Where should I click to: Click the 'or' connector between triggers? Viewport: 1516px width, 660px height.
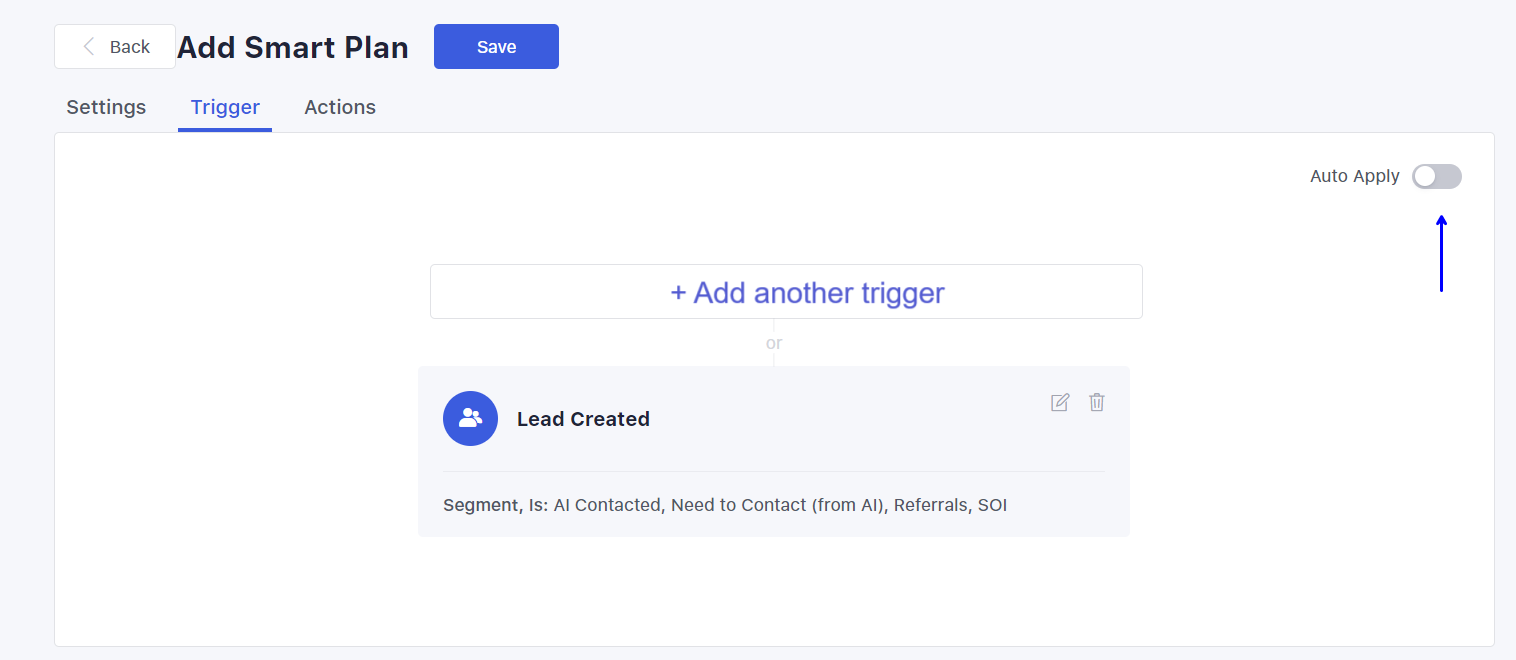774,343
